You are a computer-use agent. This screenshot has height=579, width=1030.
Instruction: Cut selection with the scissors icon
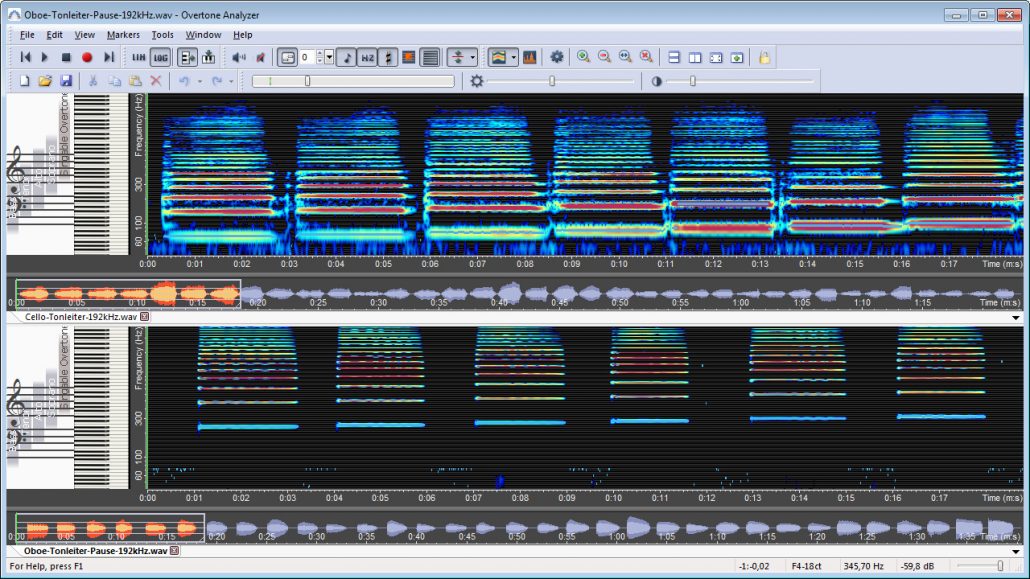(93, 81)
